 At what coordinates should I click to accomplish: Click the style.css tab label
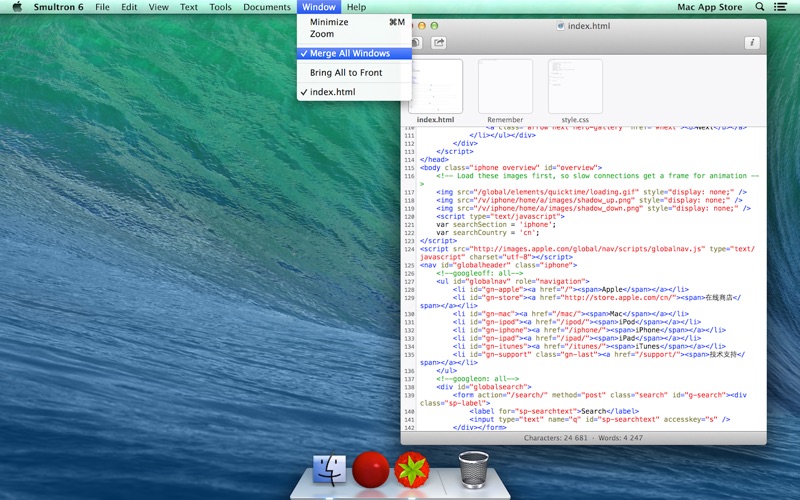pyautogui.click(x=575, y=120)
